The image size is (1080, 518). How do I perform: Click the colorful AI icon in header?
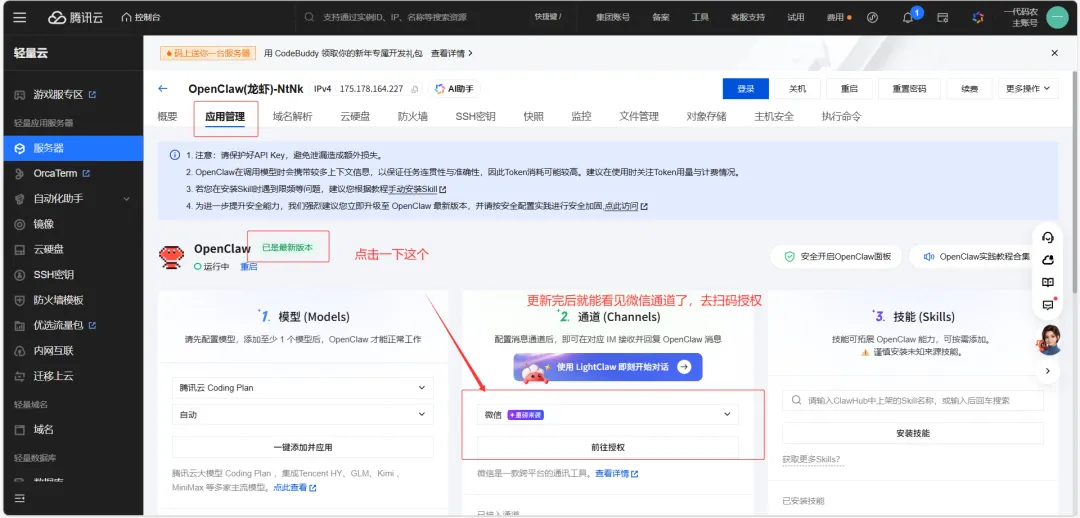[978, 17]
